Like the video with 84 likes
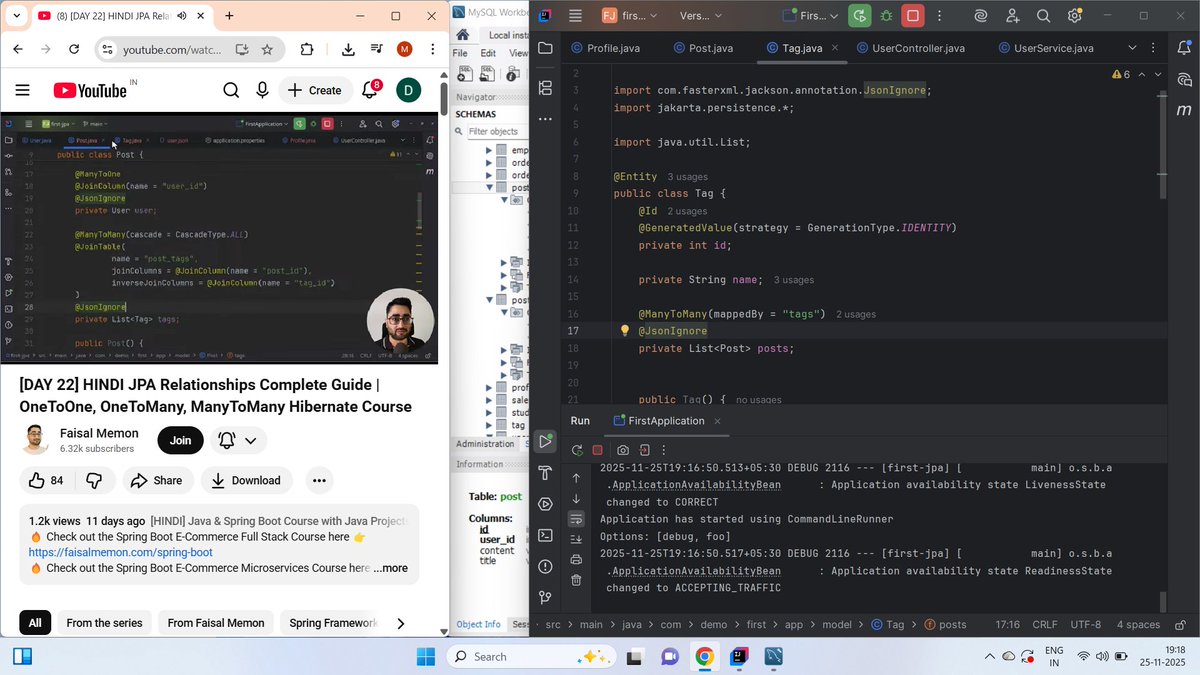 pyautogui.click(x=46, y=480)
